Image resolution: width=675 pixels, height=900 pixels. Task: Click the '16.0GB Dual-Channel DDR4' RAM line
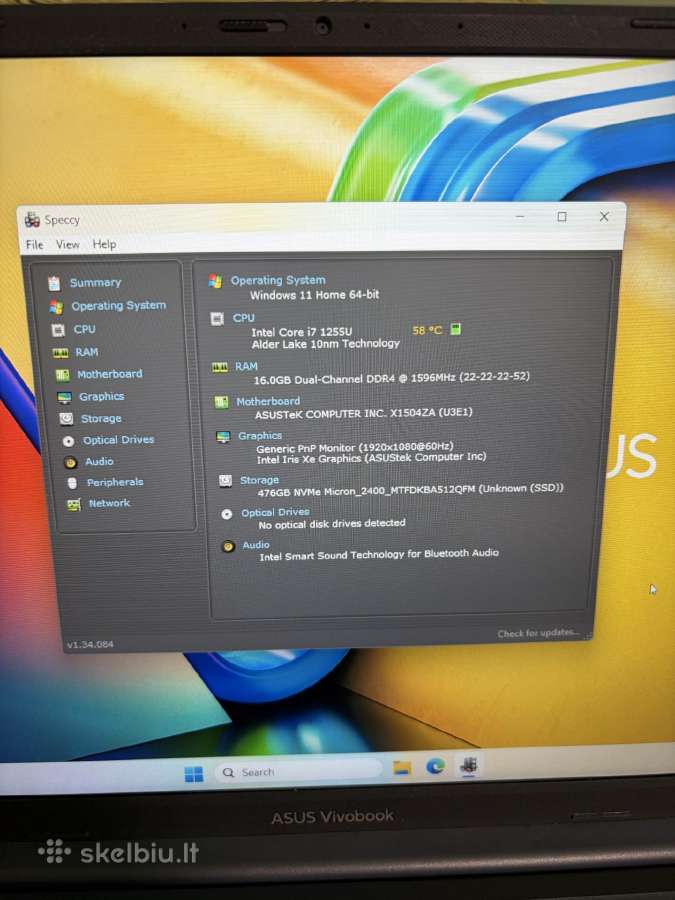point(391,378)
